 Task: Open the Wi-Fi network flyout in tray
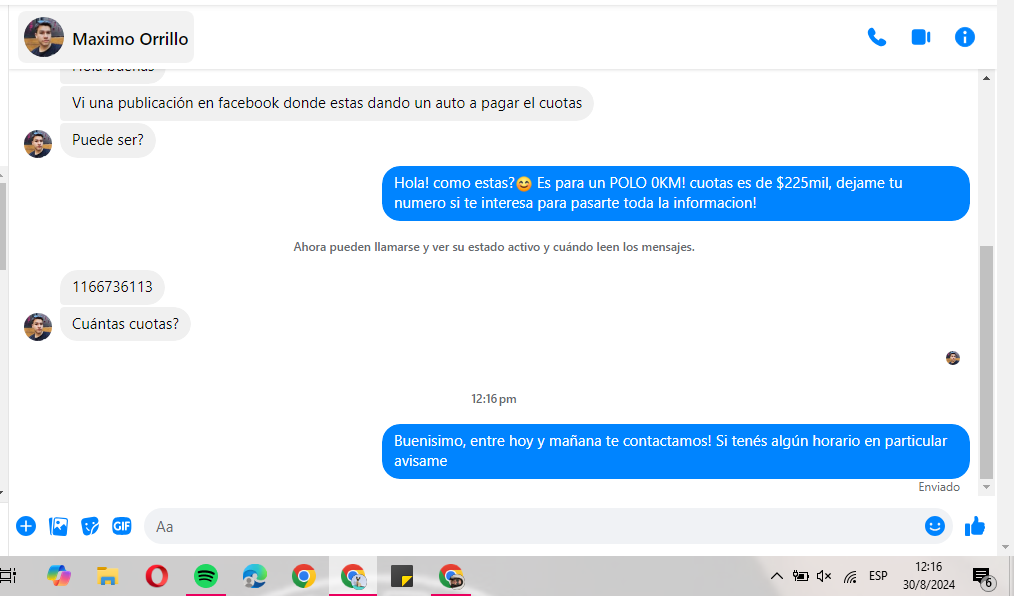850,576
